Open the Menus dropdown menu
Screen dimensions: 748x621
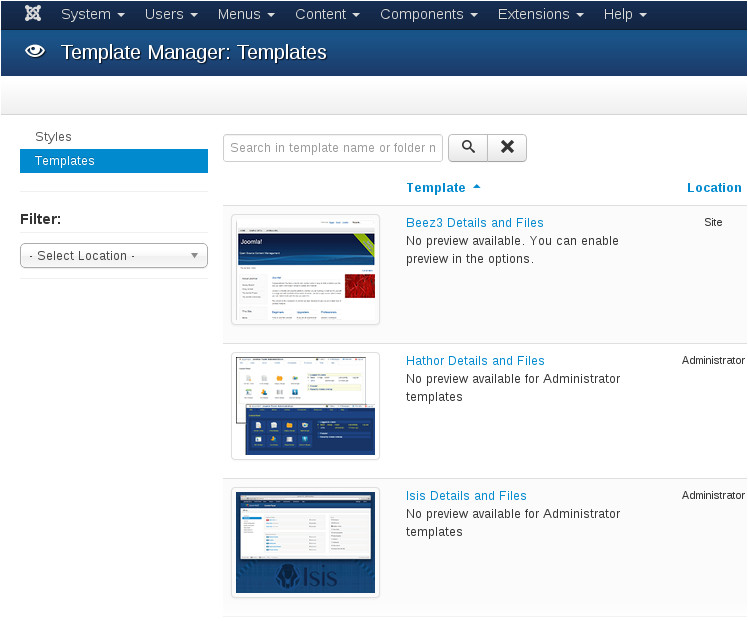coord(246,14)
